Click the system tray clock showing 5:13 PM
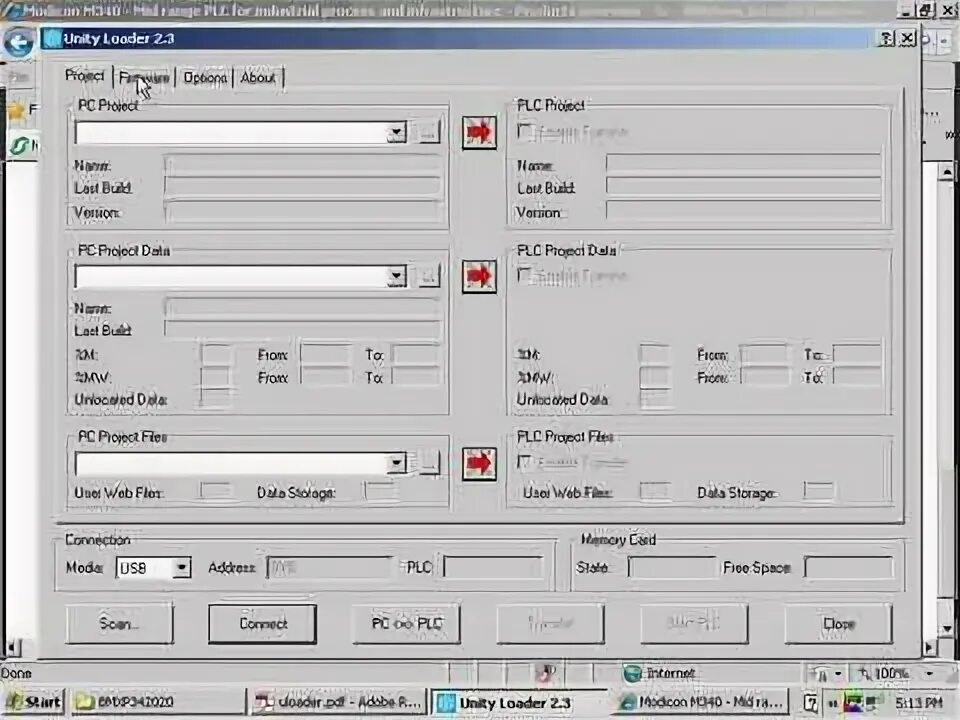Viewport: 960px width, 720px height. click(918, 702)
